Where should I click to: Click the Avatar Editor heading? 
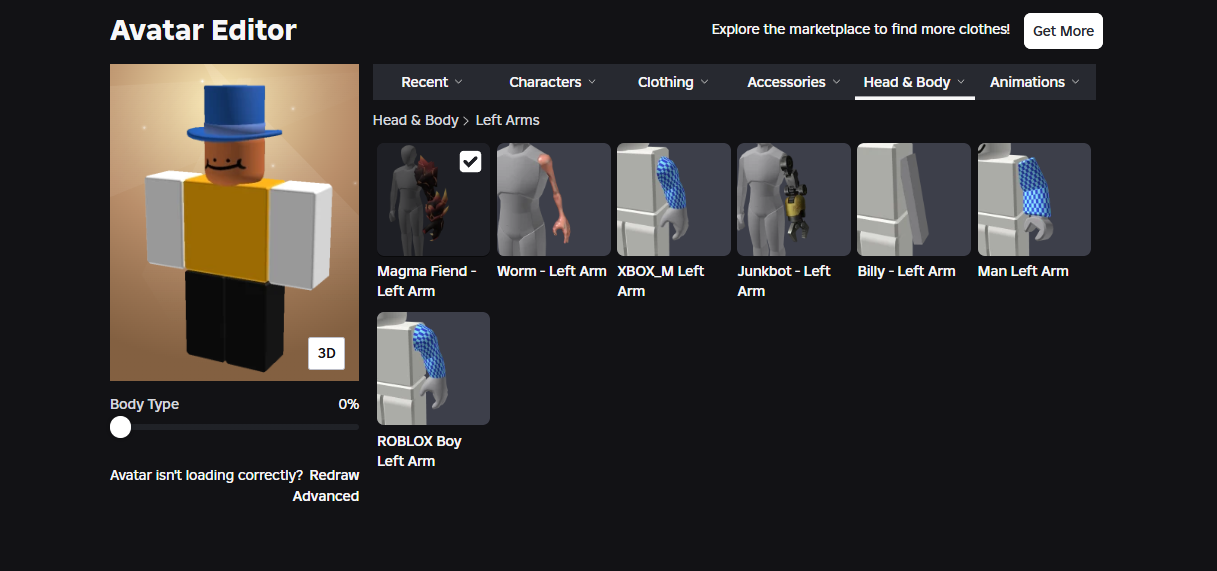(x=203, y=30)
